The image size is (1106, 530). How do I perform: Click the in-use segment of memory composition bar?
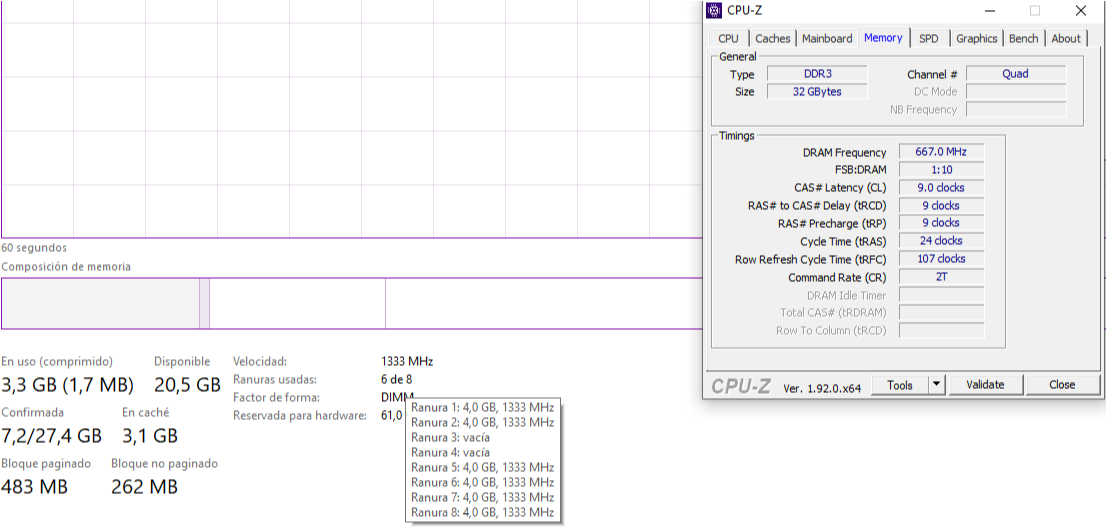100,303
